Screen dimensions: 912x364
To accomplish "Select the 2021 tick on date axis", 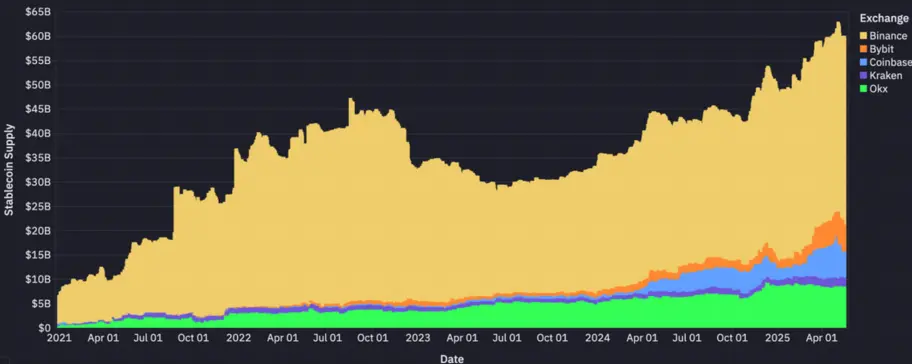I will pos(58,338).
